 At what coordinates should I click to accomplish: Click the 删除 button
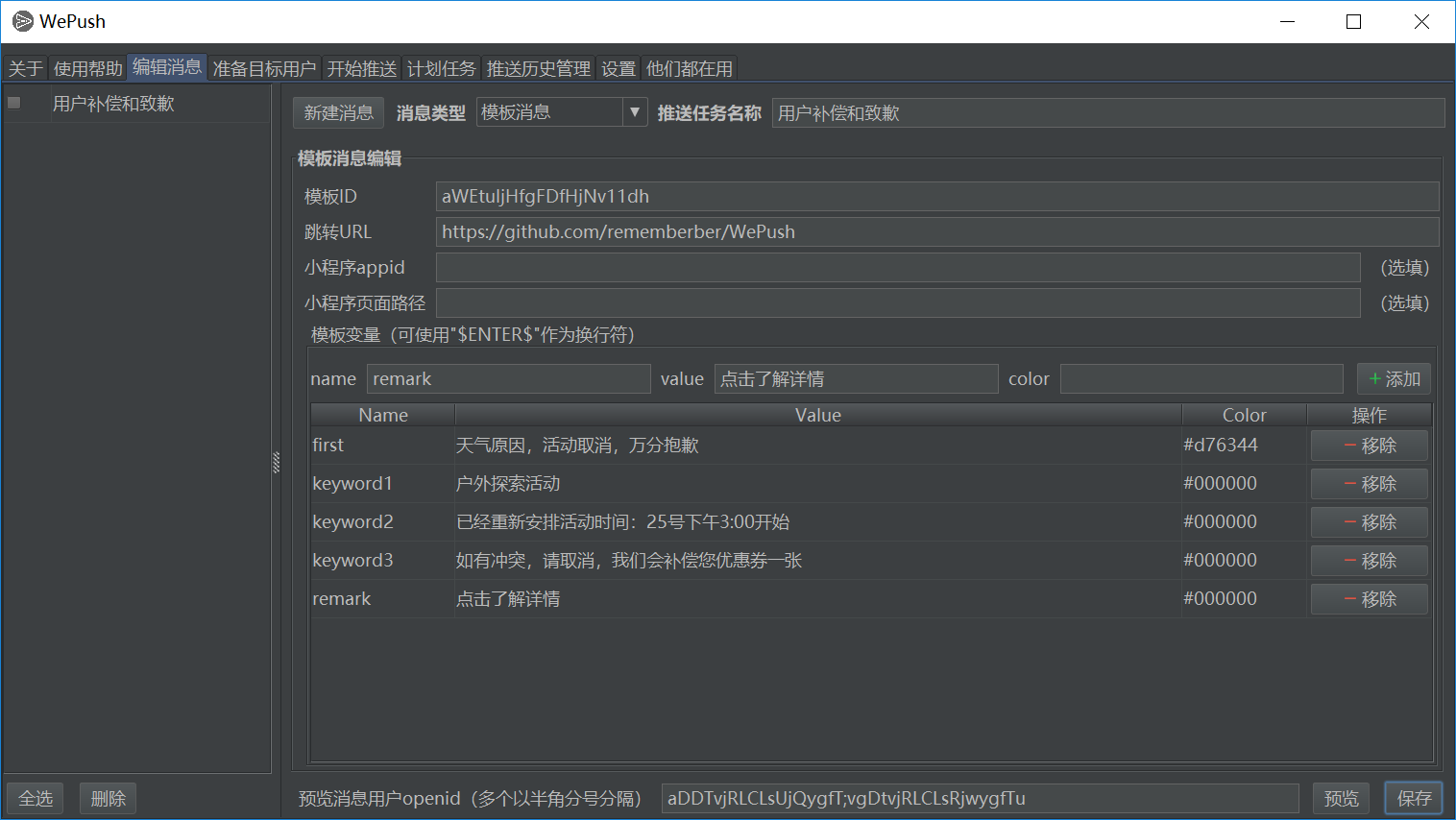(108, 798)
